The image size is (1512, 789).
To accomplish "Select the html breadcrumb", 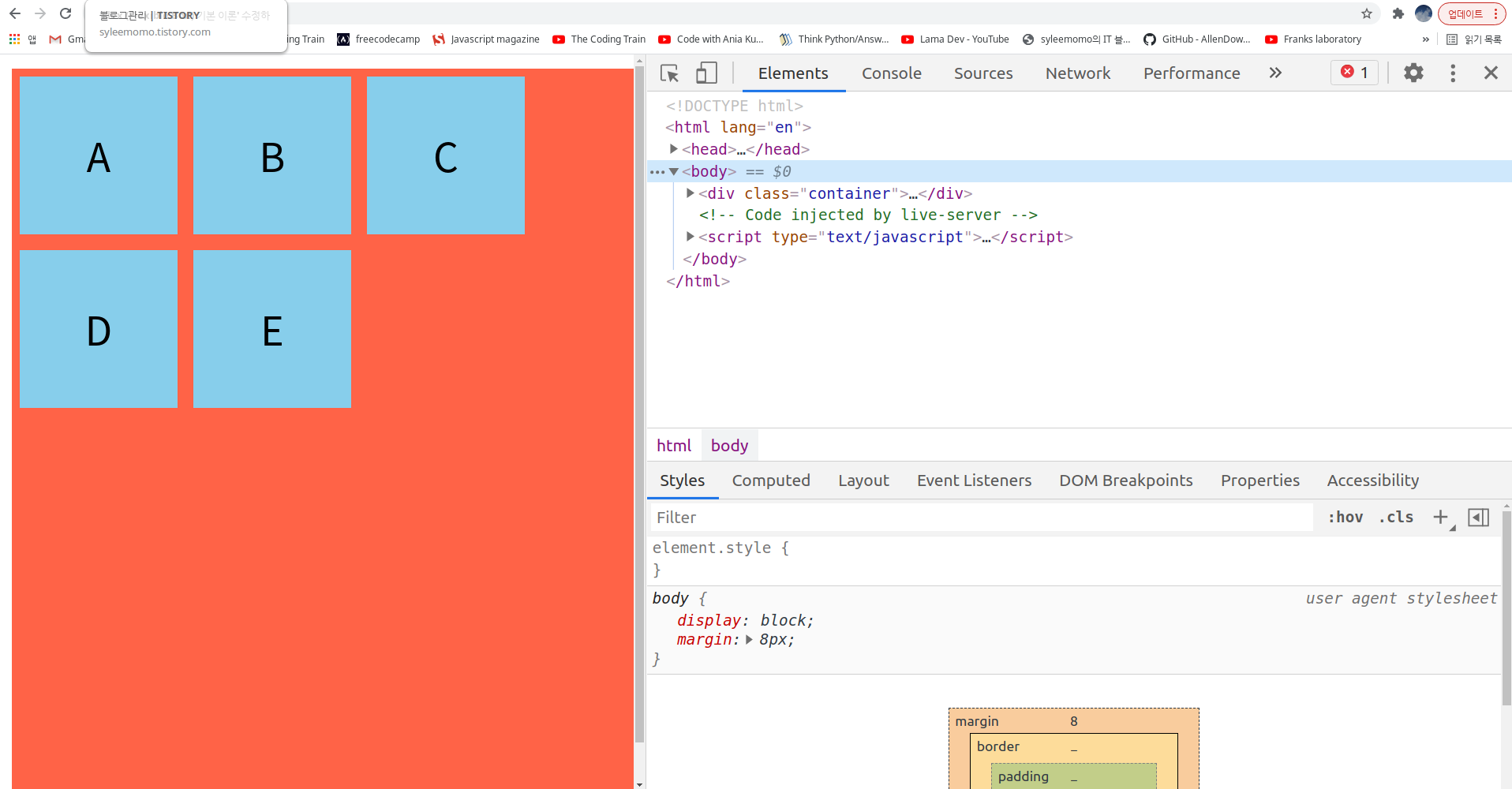I will click(x=674, y=446).
